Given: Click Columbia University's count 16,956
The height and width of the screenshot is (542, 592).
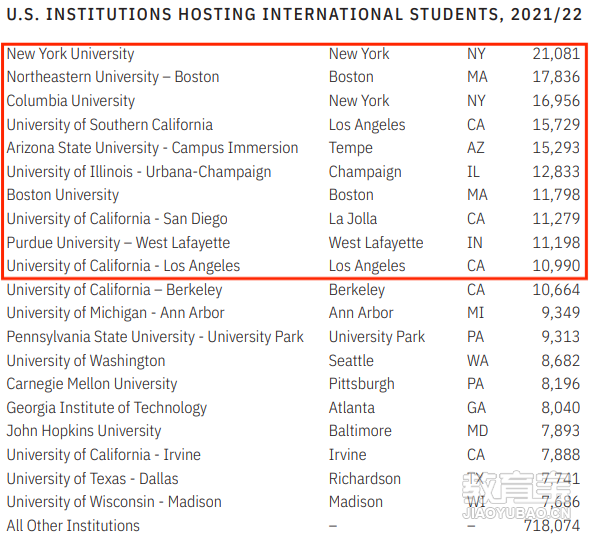Looking at the screenshot, I should (556, 101).
